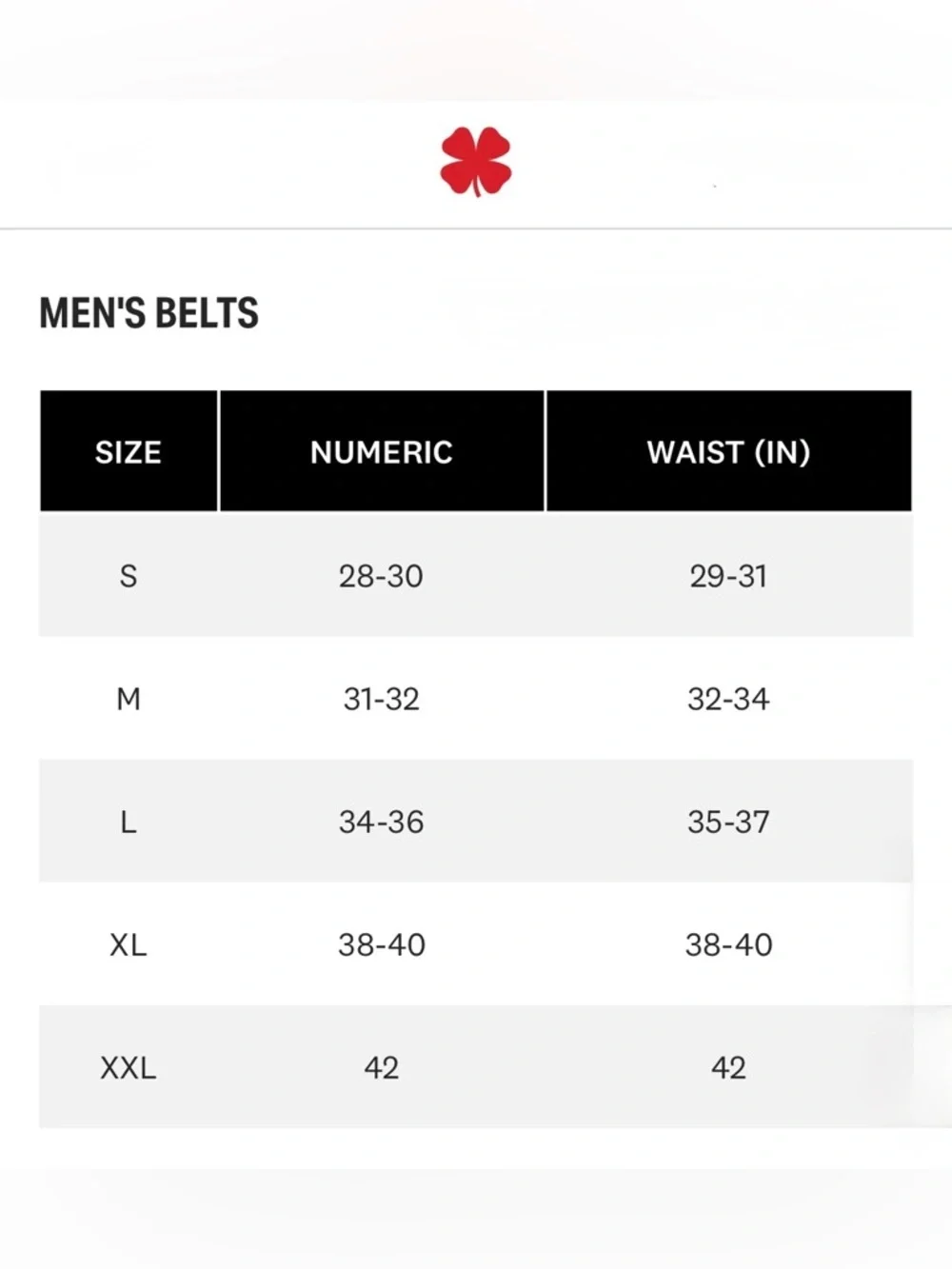Click the SIZE column header

tap(129, 451)
